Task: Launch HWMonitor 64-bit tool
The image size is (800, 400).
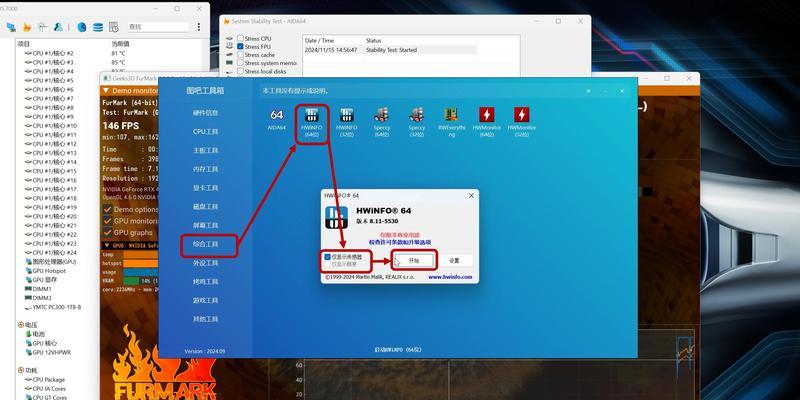Action: pyautogui.click(x=486, y=122)
